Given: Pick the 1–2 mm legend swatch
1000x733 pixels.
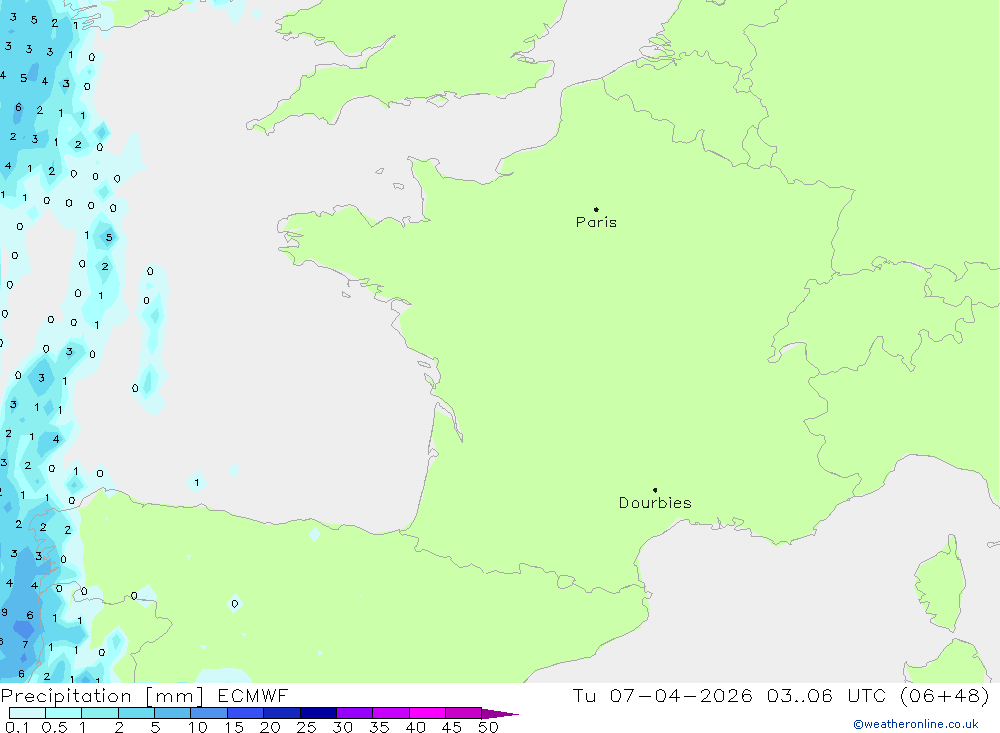Looking at the screenshot, I should pos(99,713).
